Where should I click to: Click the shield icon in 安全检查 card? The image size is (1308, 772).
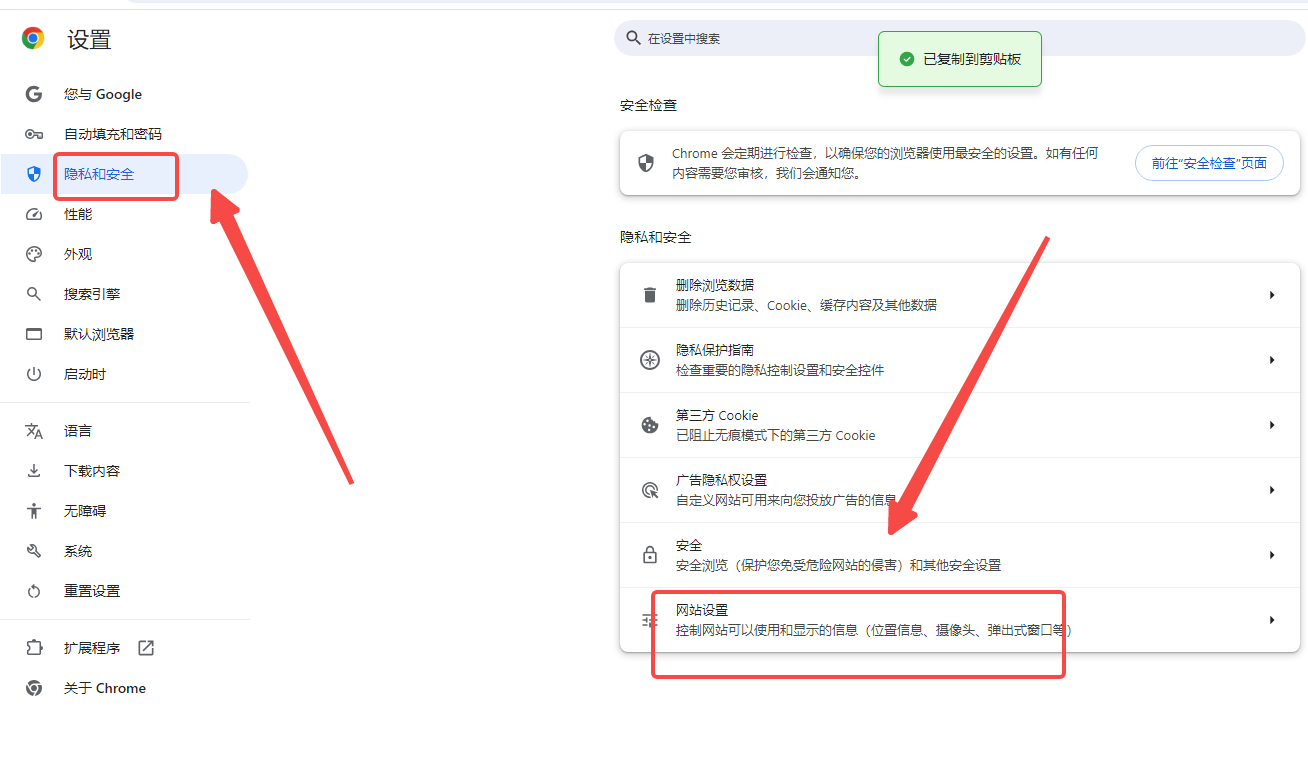coord(646,163)
